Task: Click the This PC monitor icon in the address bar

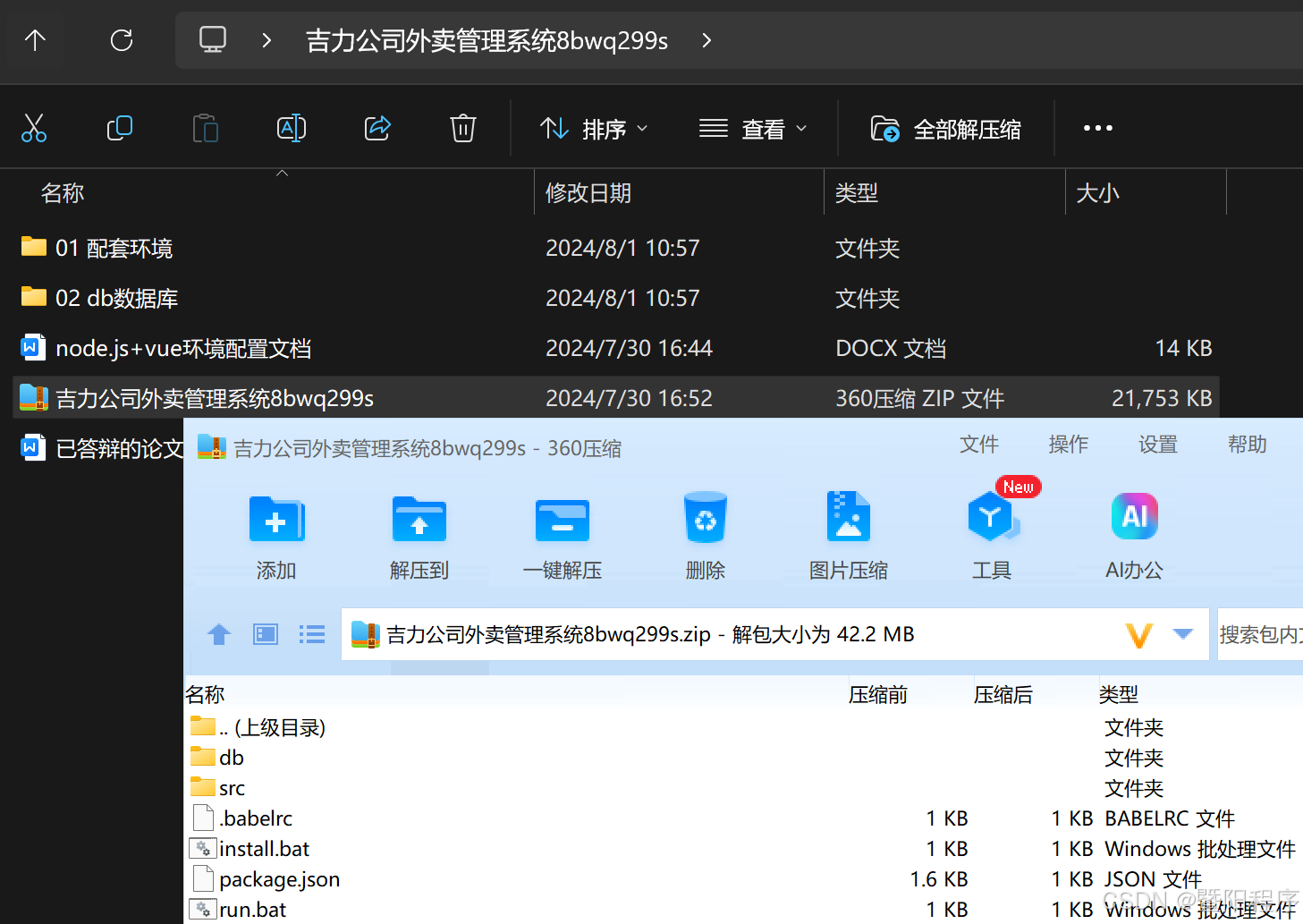Action: pyautogui.click(x=213, y=40)
